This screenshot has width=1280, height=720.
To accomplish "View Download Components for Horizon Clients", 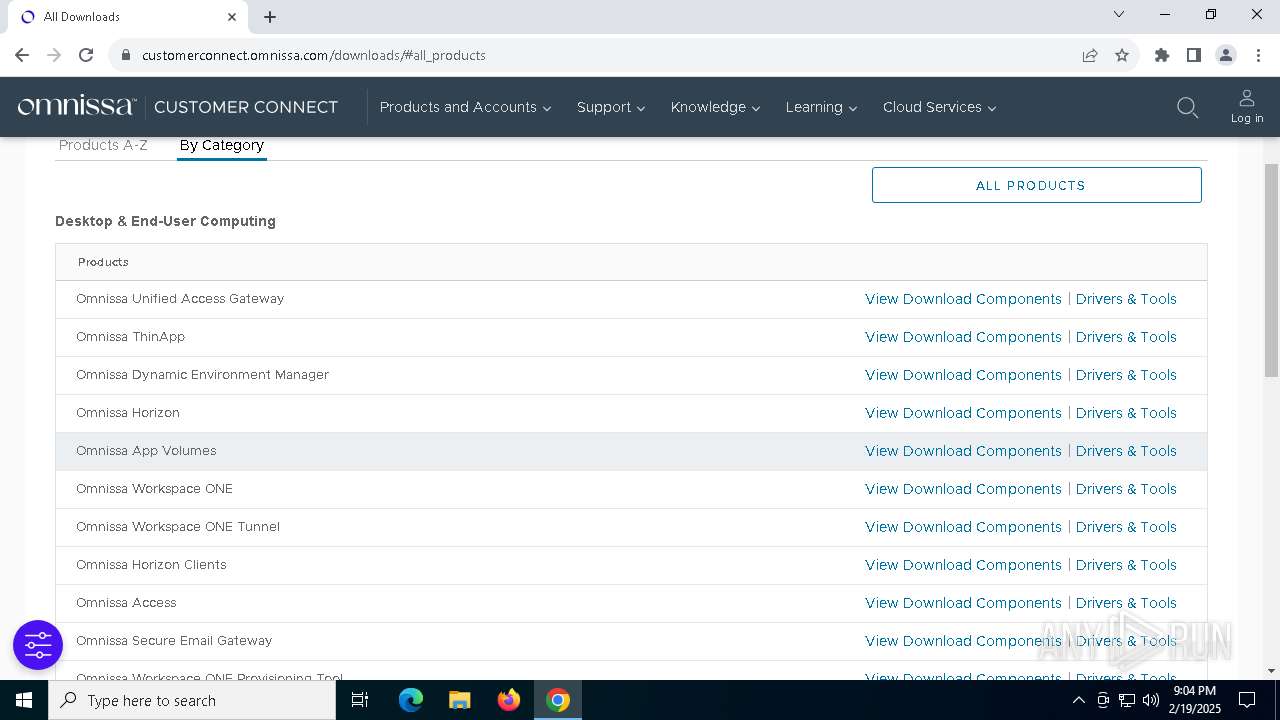I will click(x=963, y=565).
